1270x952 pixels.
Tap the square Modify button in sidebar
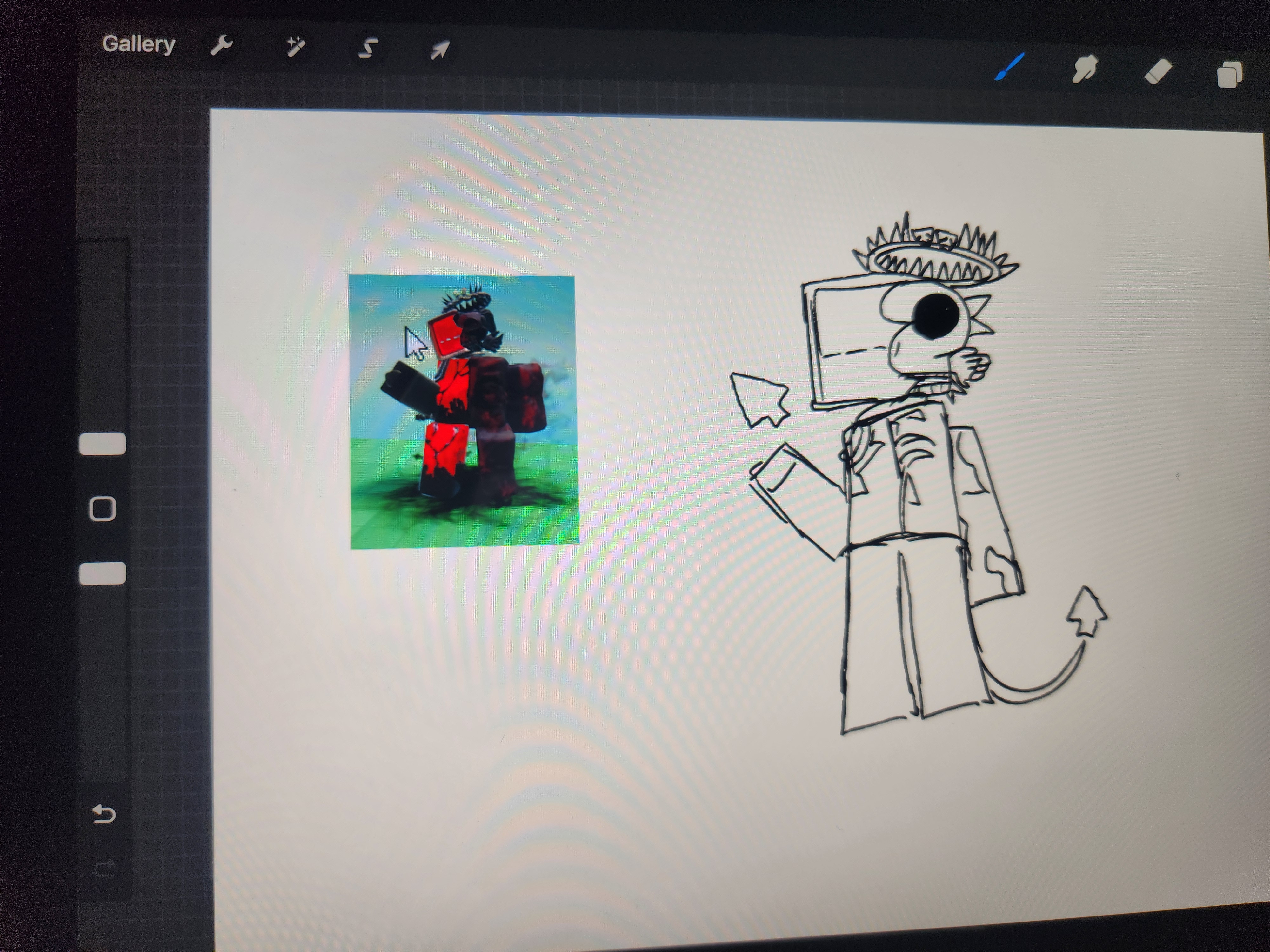103,508
